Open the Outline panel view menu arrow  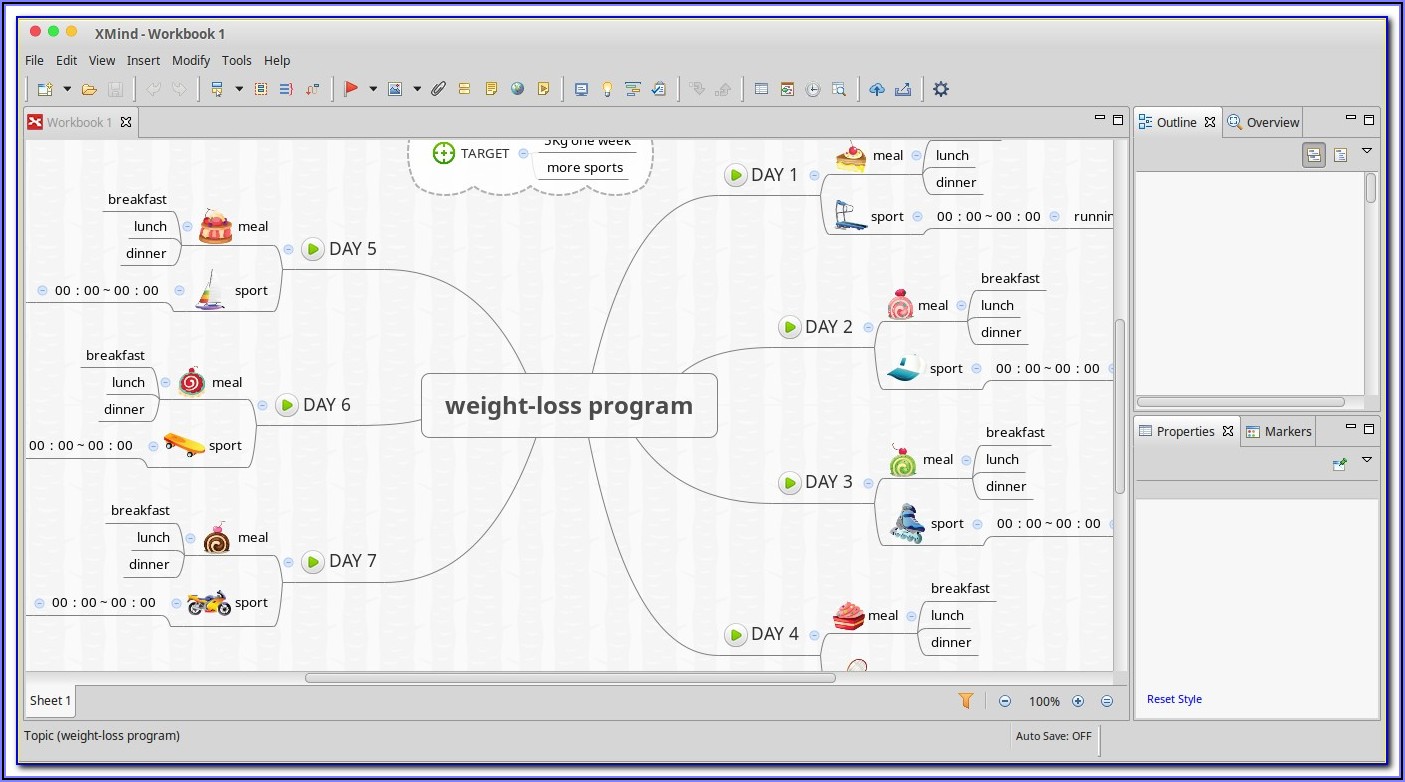coord(1367,152)
